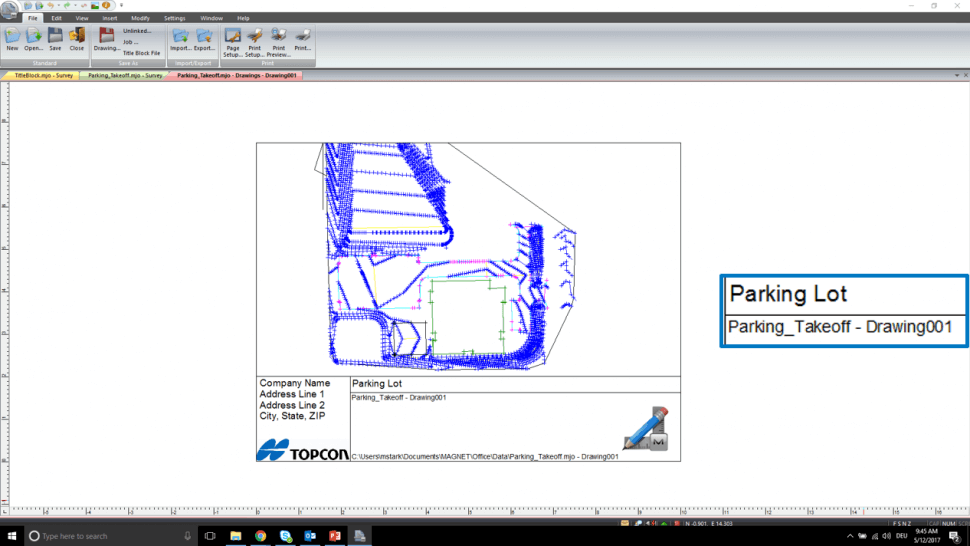Open a file with the Open icon

pyautogui.click(x=34, y=36)
